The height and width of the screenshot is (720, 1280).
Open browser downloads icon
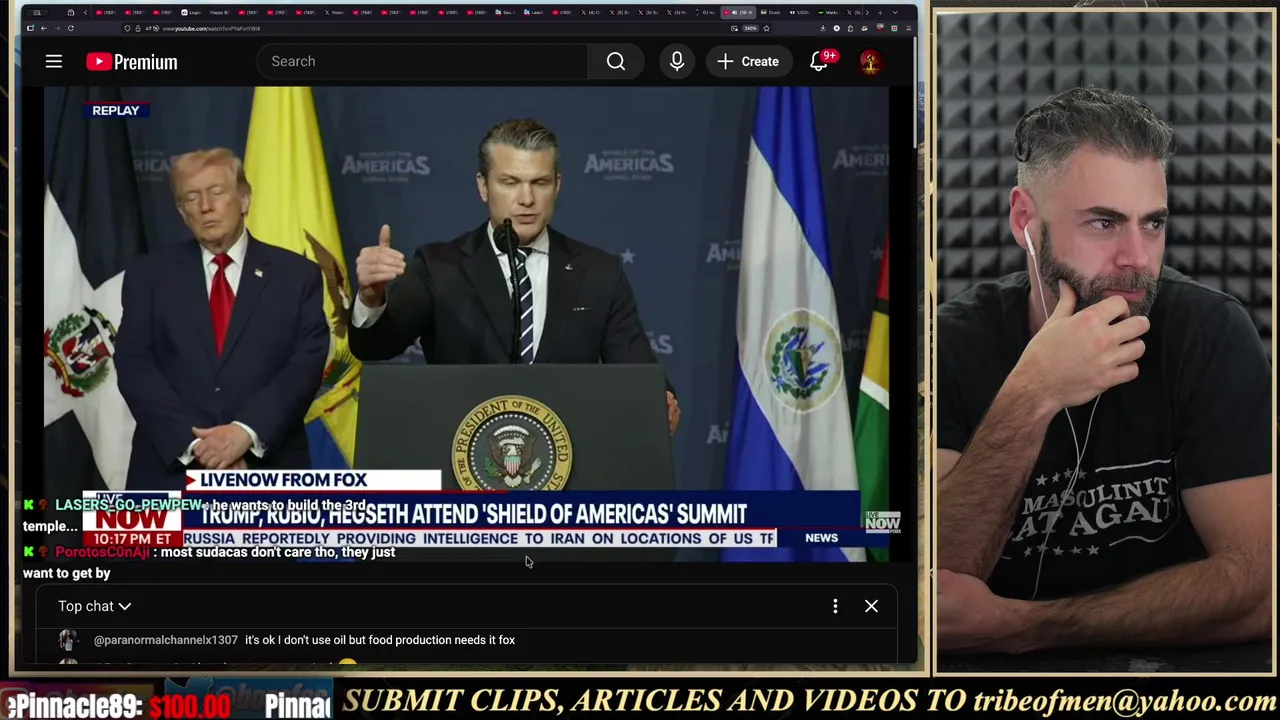point(823,28)
